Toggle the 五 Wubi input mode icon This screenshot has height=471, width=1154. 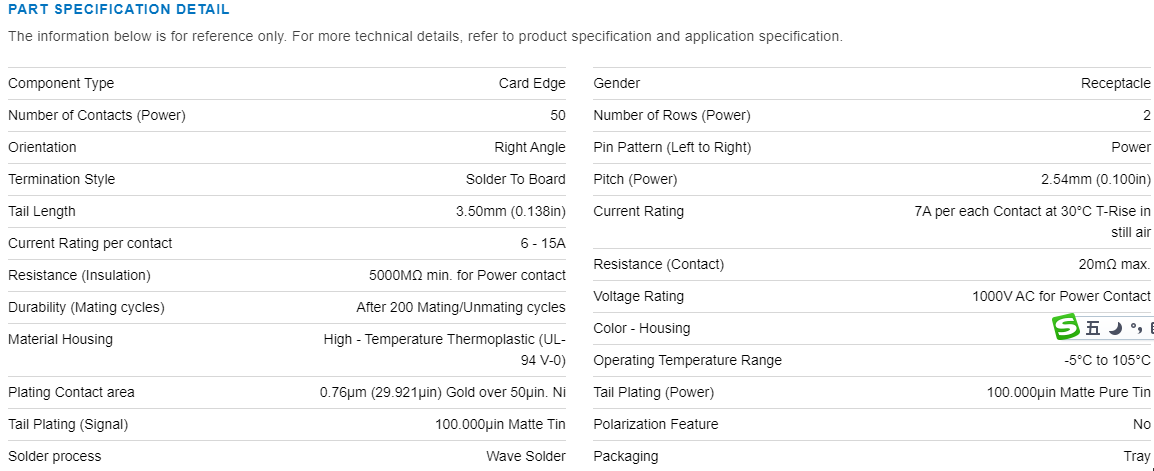(x=1092, y=328)
